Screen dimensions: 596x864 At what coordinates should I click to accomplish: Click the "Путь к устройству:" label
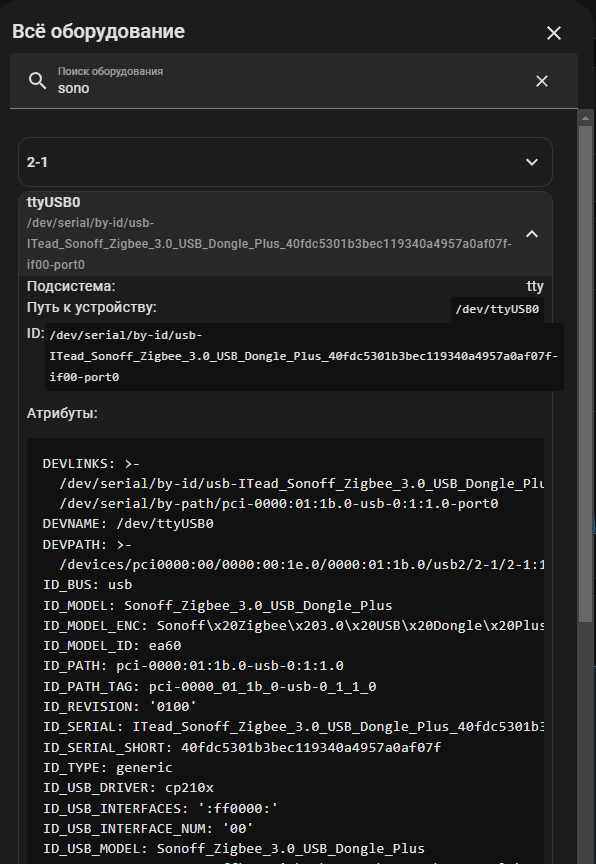click(91, 307)
